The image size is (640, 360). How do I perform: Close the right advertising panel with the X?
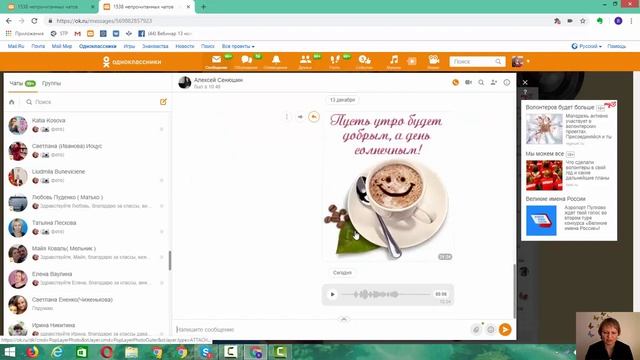pyautogui.click(x=525, y=82)
